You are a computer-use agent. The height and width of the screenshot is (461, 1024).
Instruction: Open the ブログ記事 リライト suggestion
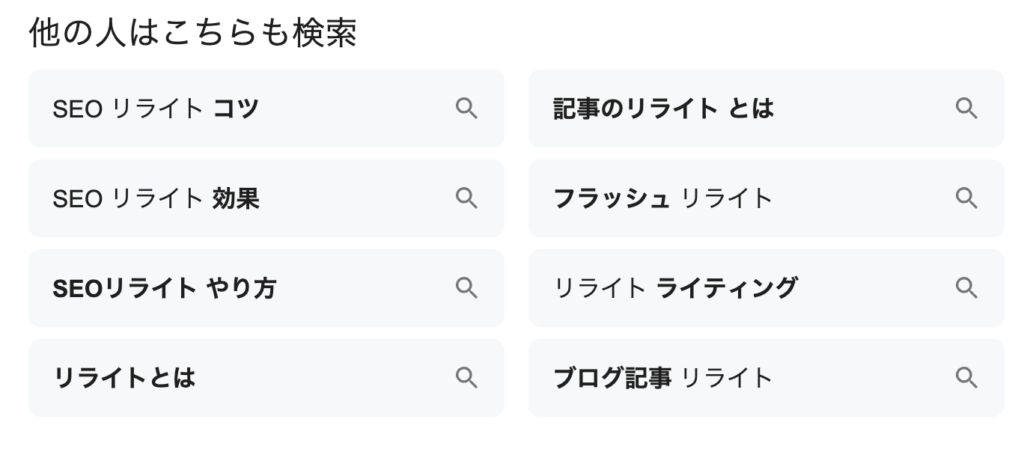pyautogui.click(x=663, y=378)
